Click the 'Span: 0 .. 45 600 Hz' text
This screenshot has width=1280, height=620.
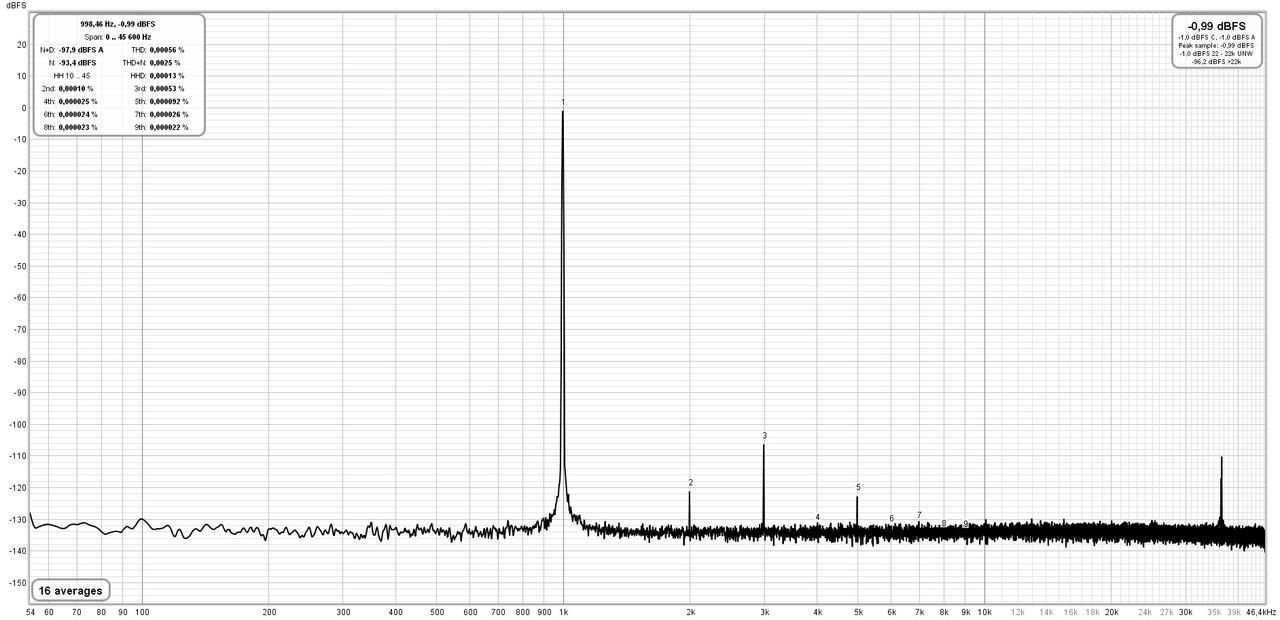coord(118,36)
